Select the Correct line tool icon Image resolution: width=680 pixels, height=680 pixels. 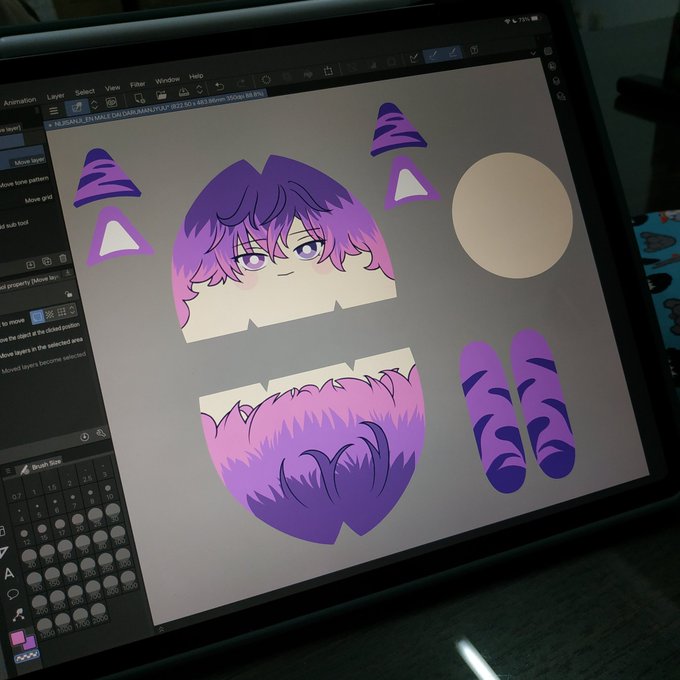[x=18, y=614]
